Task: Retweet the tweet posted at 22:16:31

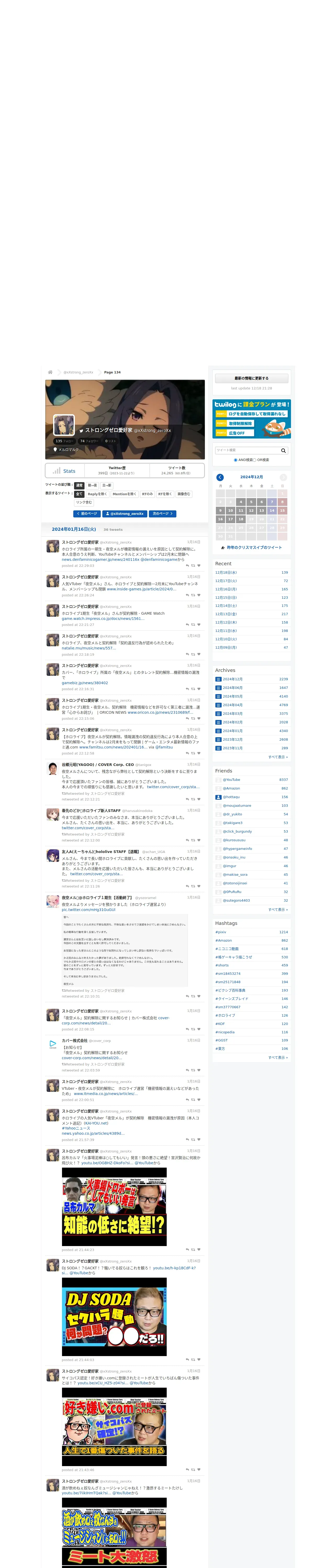Action: pyautogui.click(x=193, y=689)
